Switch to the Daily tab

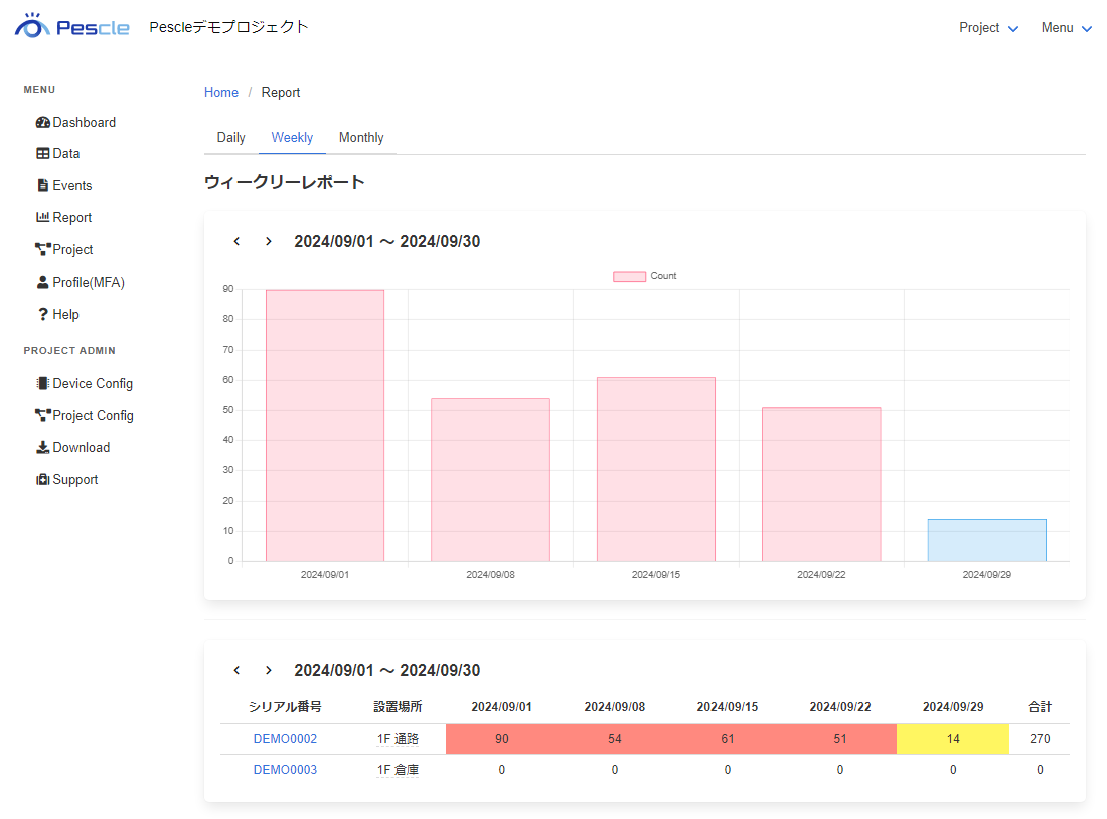pyautogui.click(x=231, y=138)
